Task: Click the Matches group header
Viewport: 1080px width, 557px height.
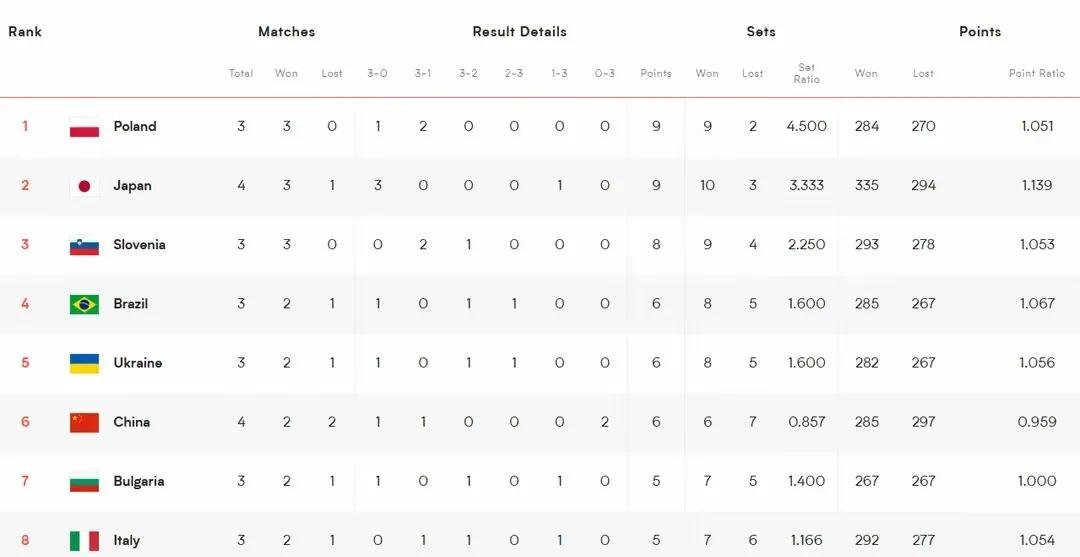Action: coord(287,32)
